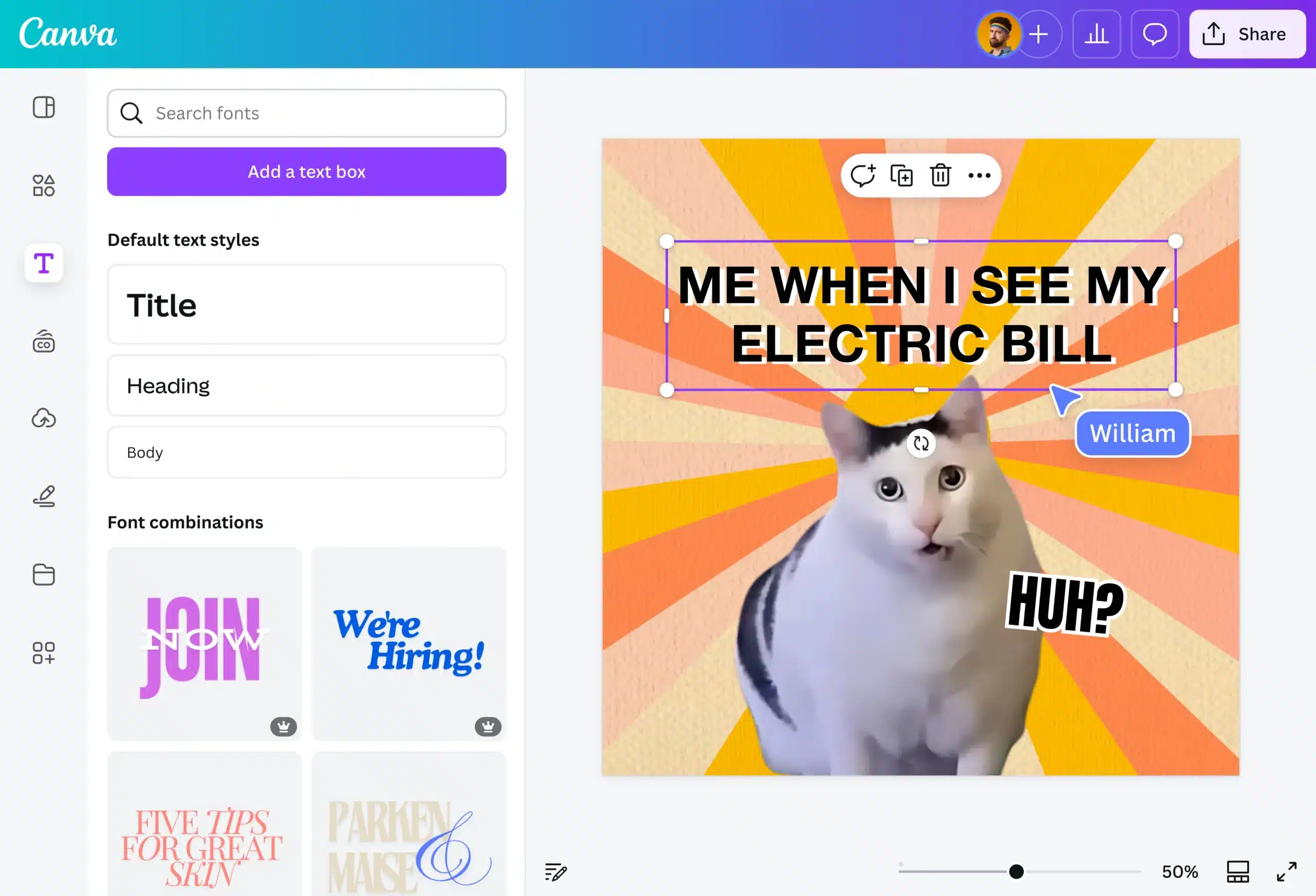Select the Text tool in the sidebar
This screenshot has width=1316, height=896.
pos(44,262)
